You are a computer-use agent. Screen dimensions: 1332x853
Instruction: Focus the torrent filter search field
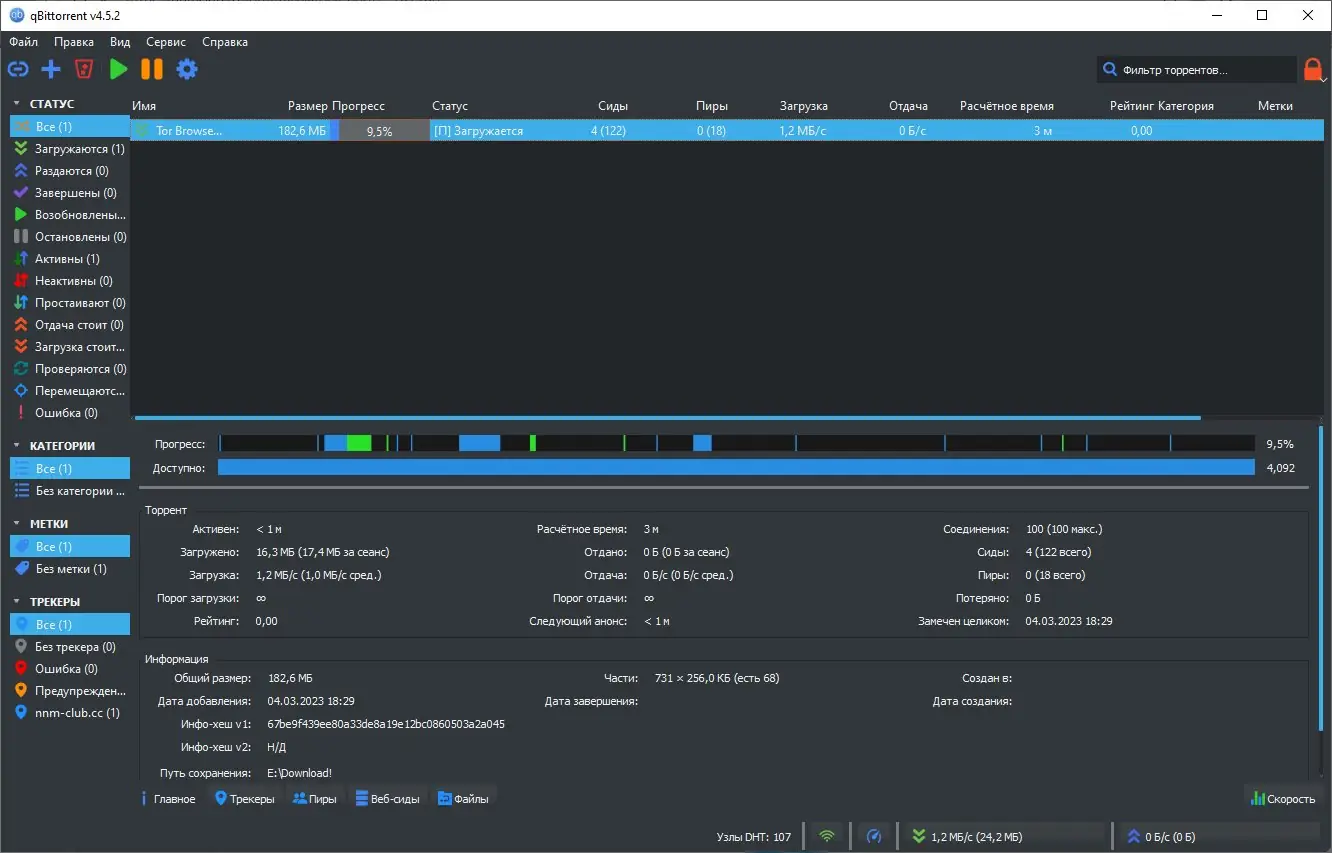pyautogui.click(x=1196, y=70)
